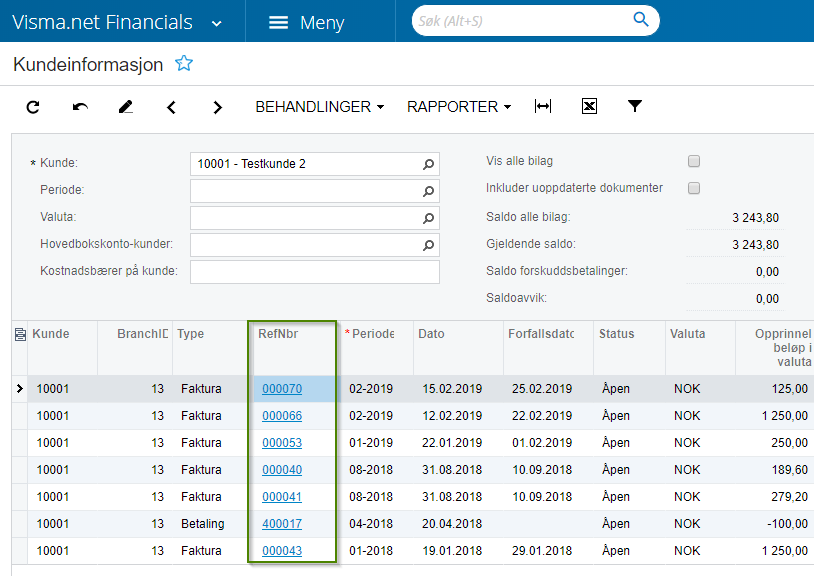Open the BEHANDLINGER dropdown
This screenshot has width=814, height=576.
[319, 107]
